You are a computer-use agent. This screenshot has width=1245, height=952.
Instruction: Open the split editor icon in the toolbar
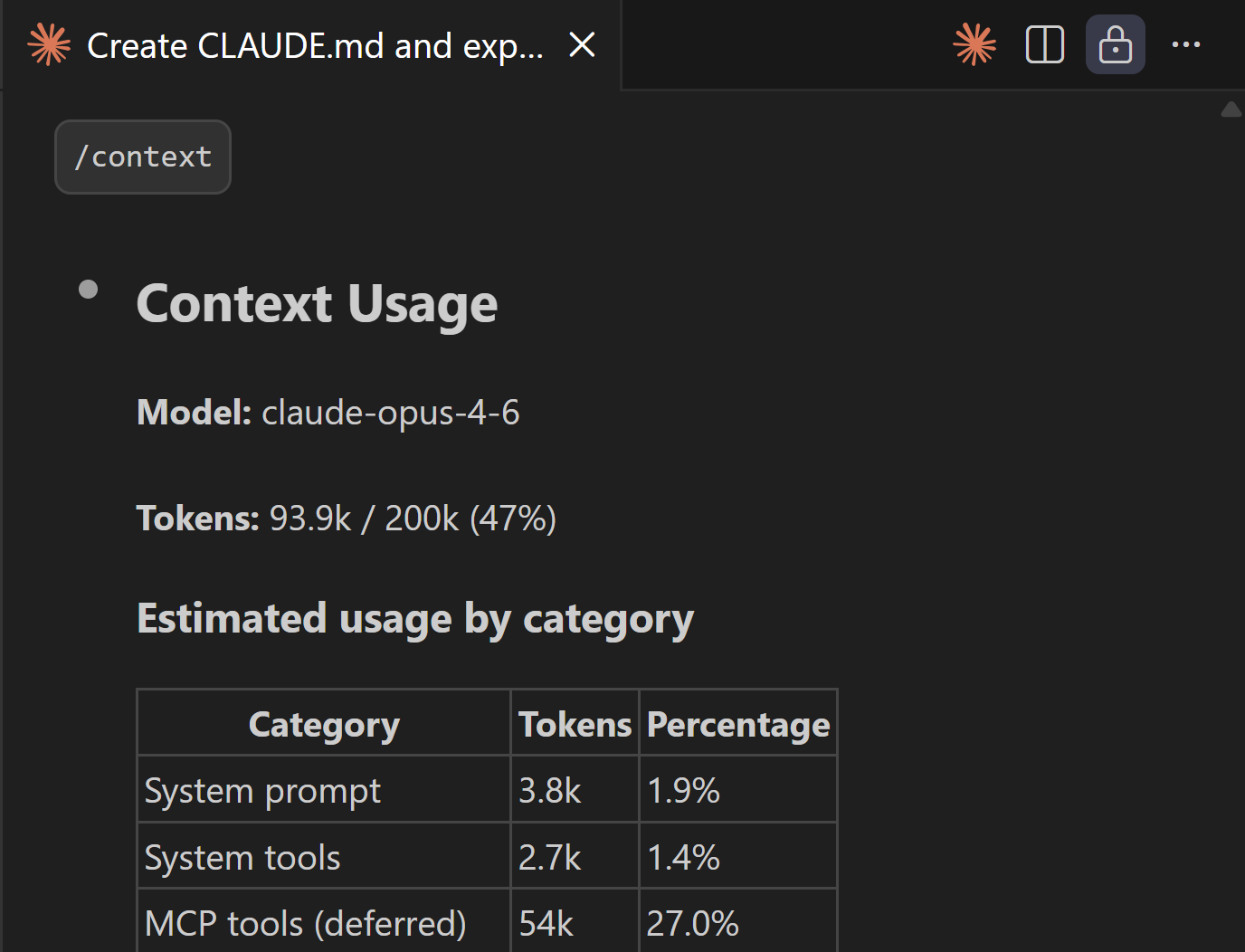[1045, 44]
